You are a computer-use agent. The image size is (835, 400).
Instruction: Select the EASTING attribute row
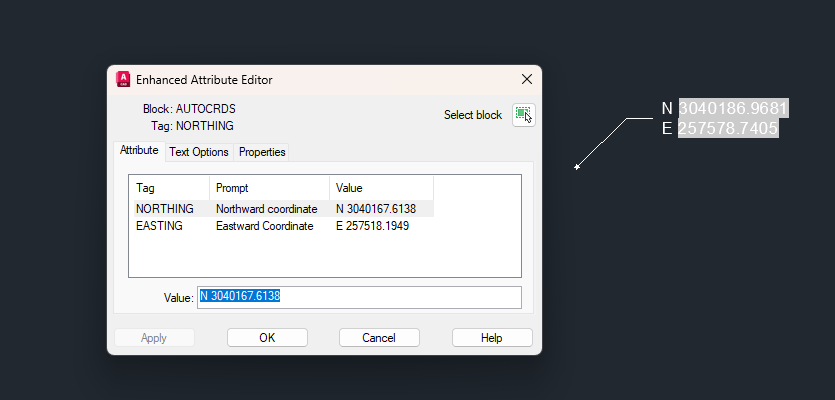282,226
